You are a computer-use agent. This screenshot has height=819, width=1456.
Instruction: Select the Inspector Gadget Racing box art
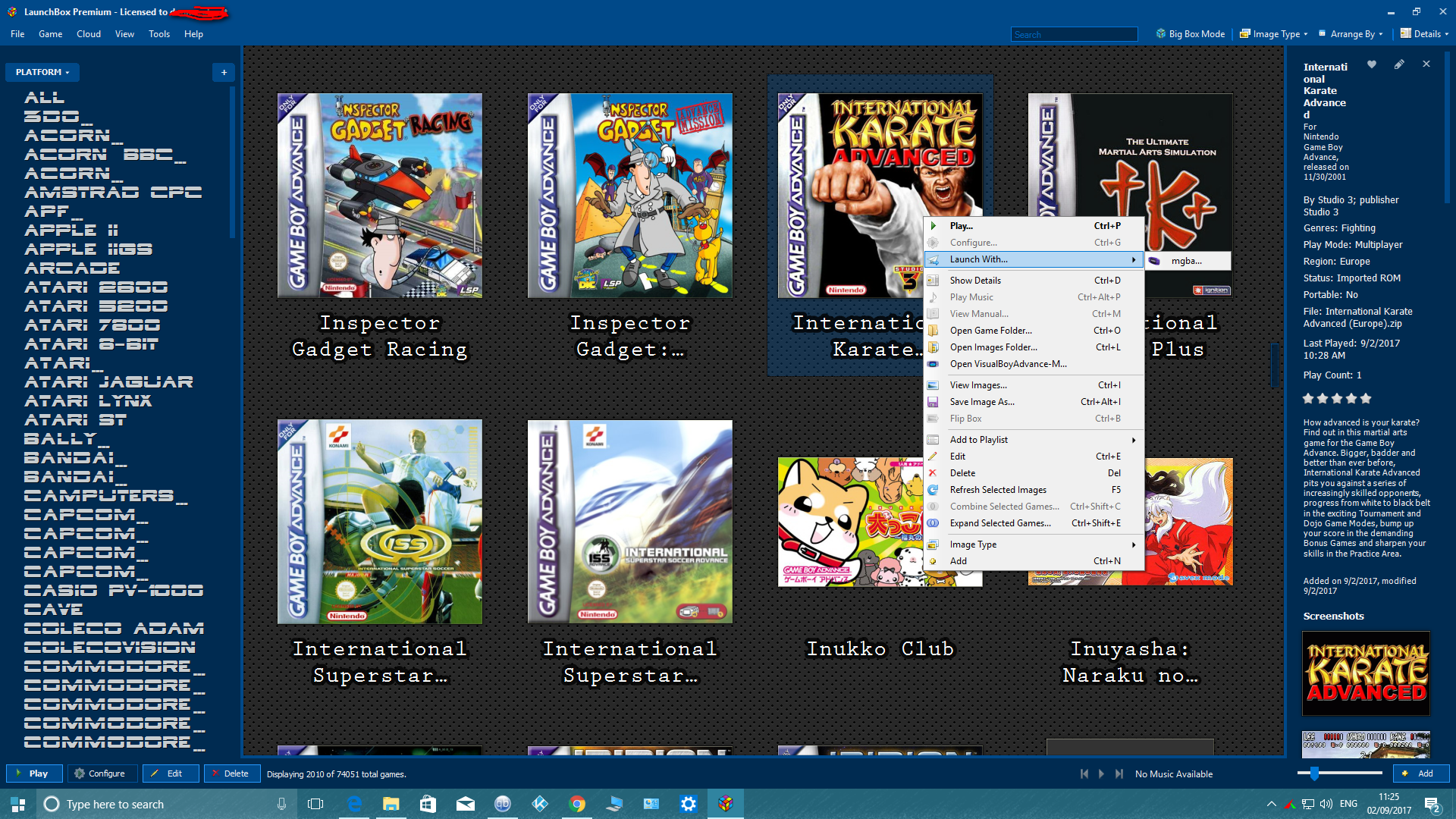pos(380,196)
